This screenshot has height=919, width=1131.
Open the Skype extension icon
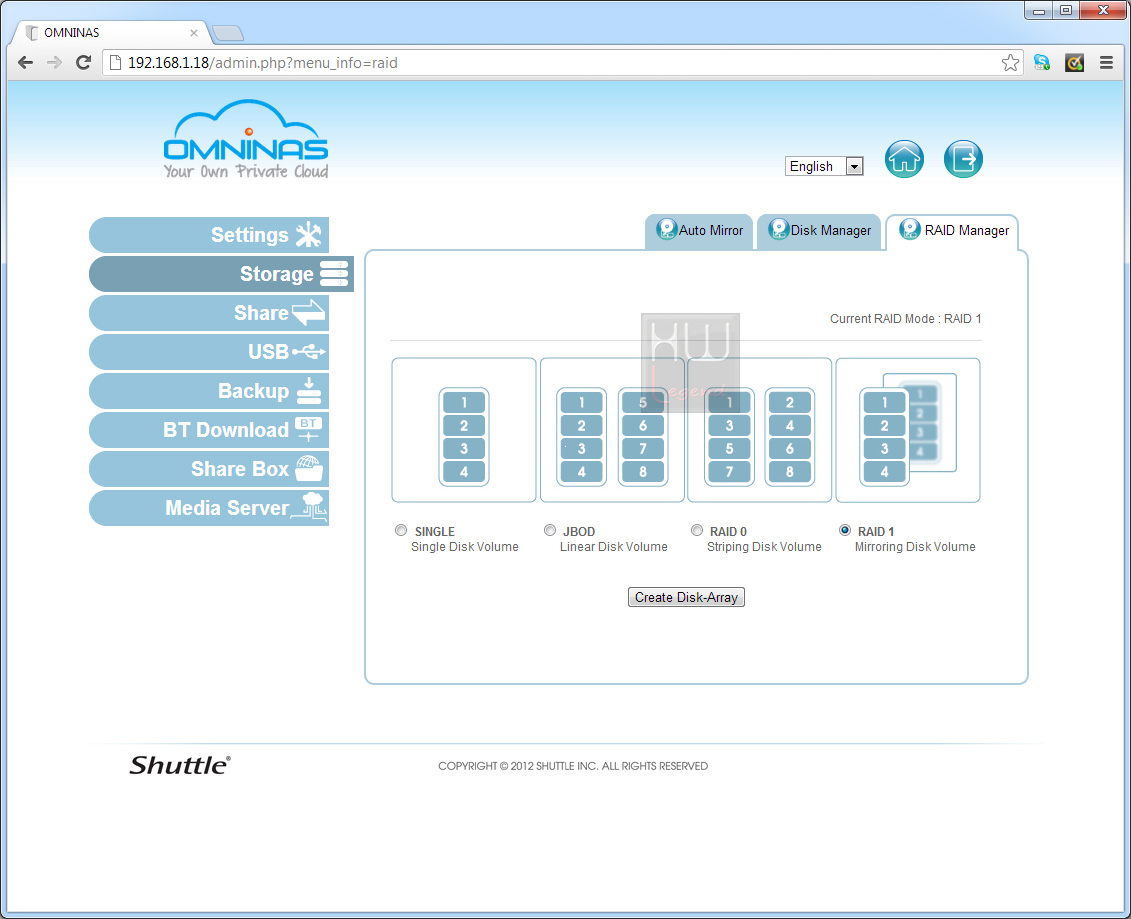click(1042, 63)
